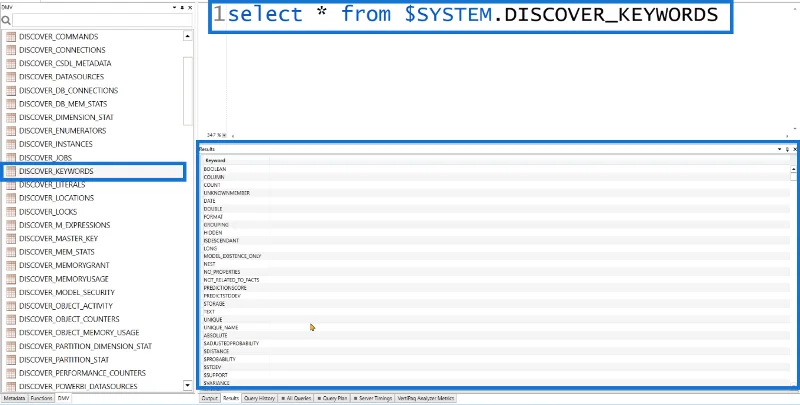Click in the DMV search input field
800x405 pixels.
[x=102, y=20]
